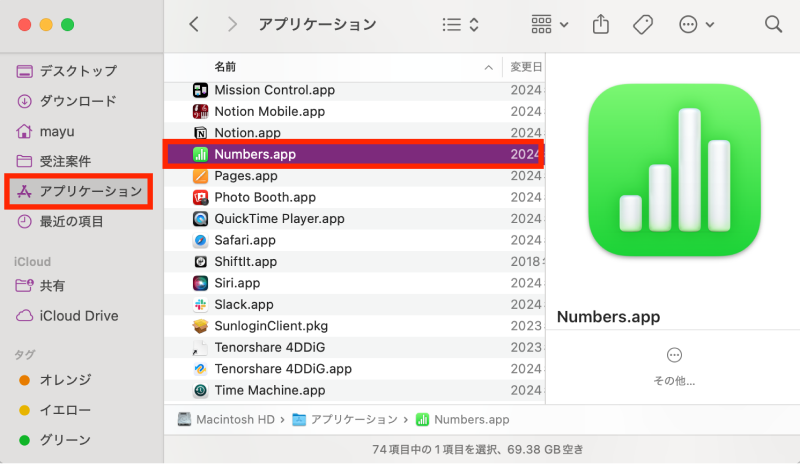Click the ShiftIt.app icon
Image resolution: width=800 pixels, height=464 pixels.
pyautogui.click(x=201, y=262)
